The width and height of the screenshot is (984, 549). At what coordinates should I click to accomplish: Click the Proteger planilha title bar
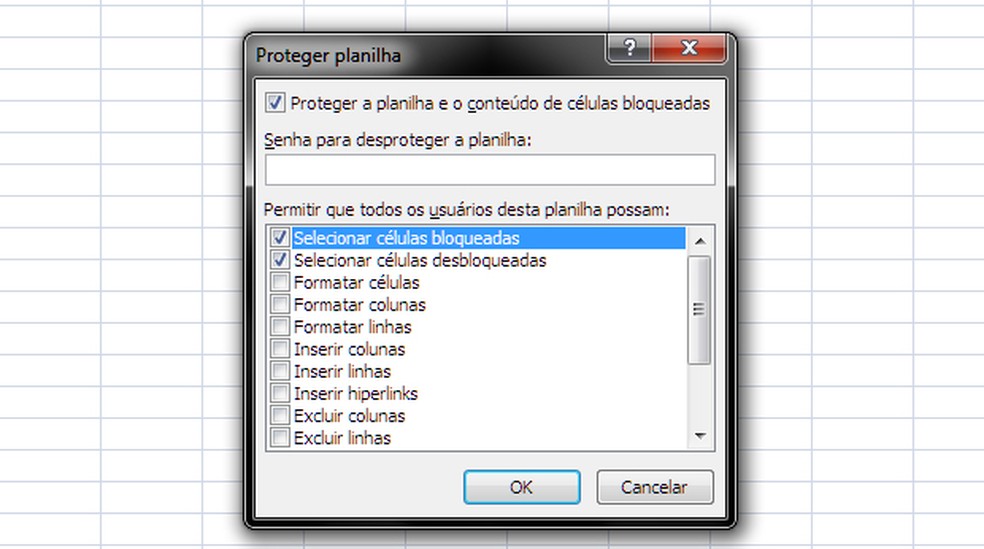(420, 56)
